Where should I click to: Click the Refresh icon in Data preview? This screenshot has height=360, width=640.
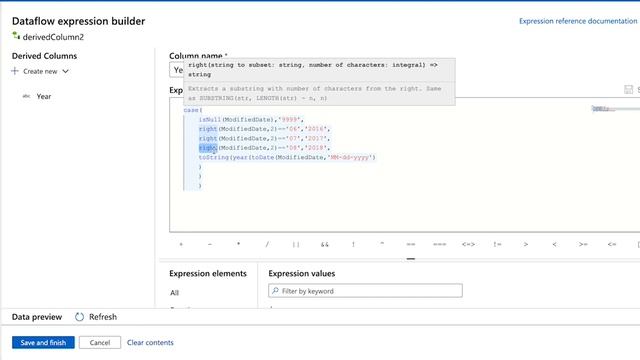[x=79, y=317]
